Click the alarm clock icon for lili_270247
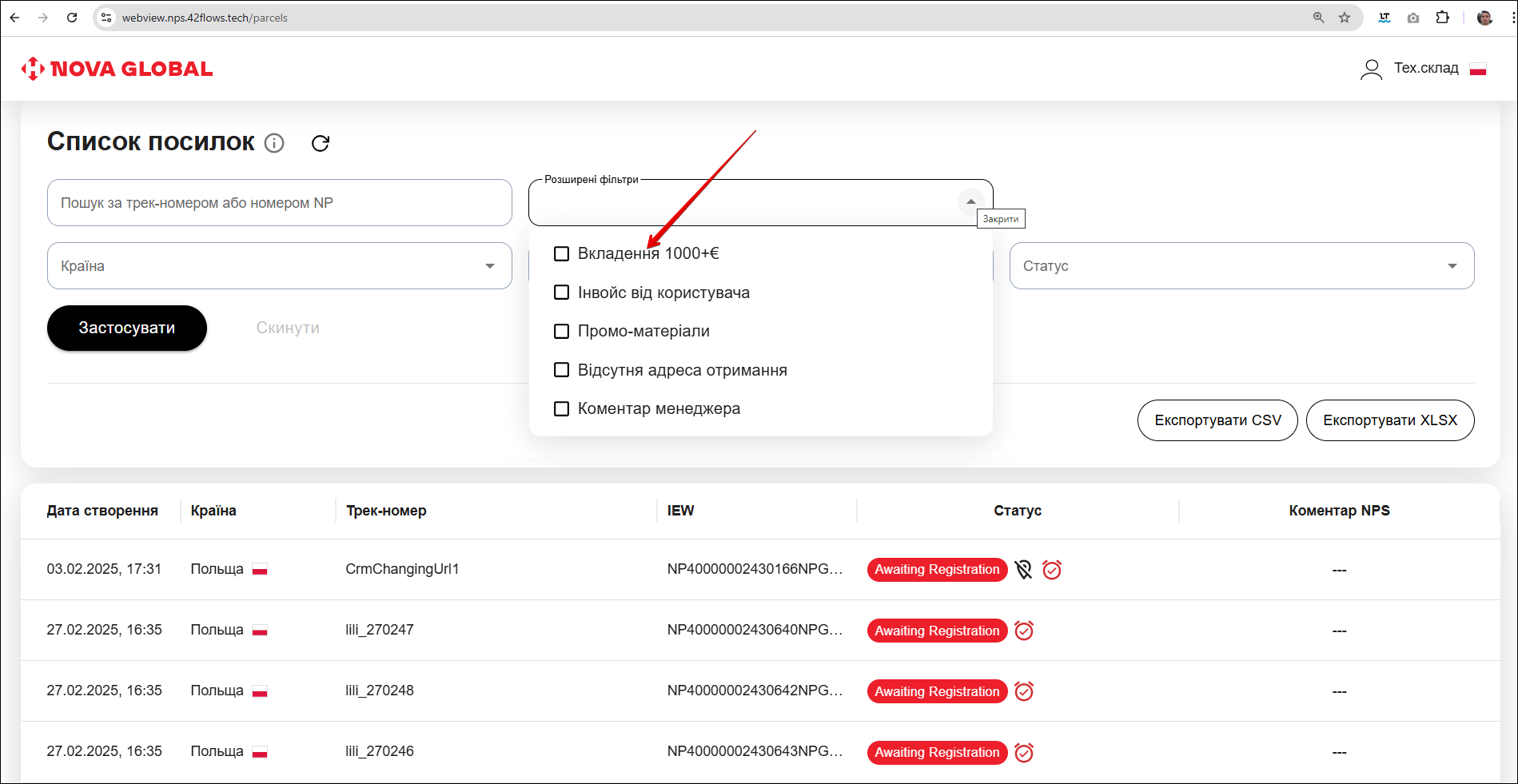The image size is (1518, 784). (1024, 631)
